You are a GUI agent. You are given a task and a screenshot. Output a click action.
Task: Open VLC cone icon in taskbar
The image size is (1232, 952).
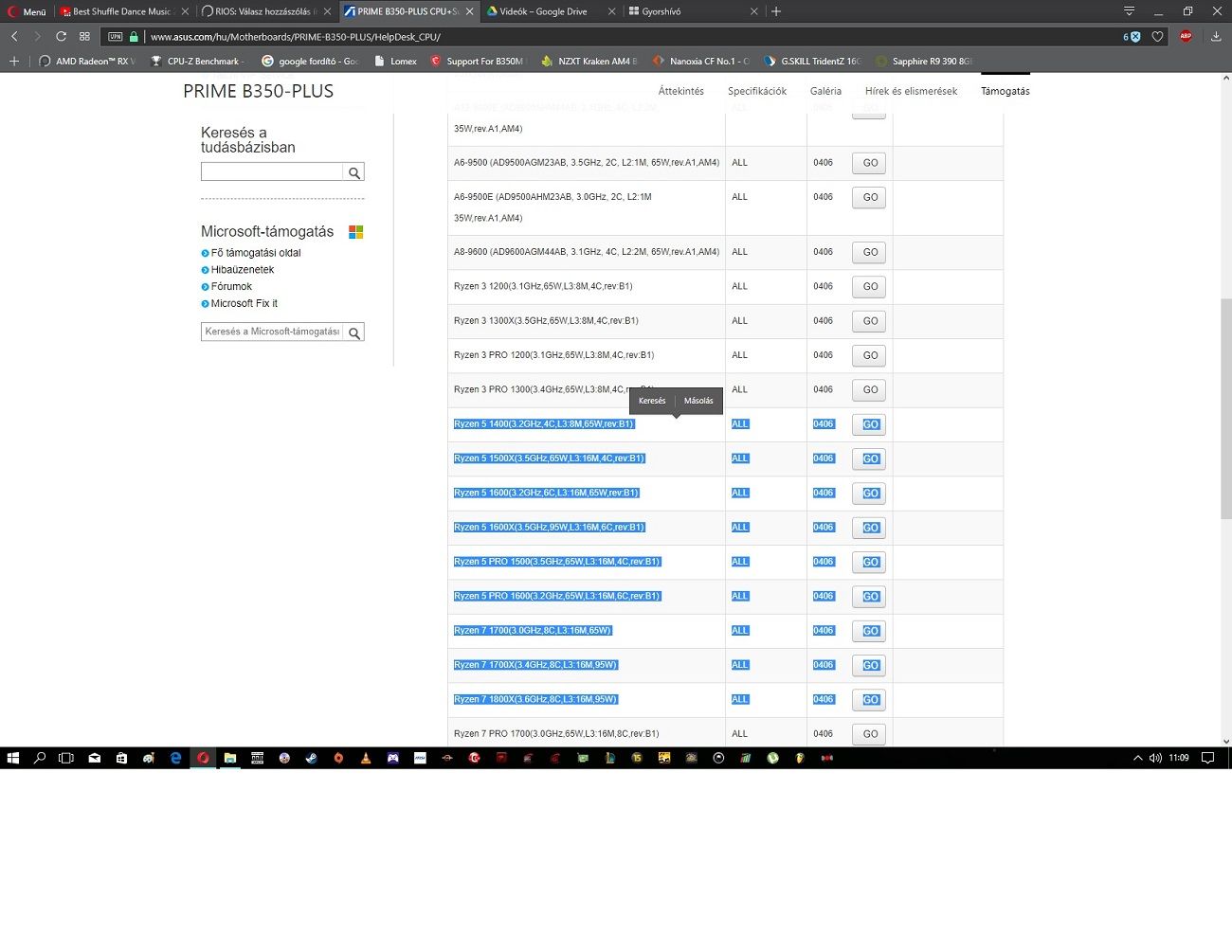coord(366,758)
